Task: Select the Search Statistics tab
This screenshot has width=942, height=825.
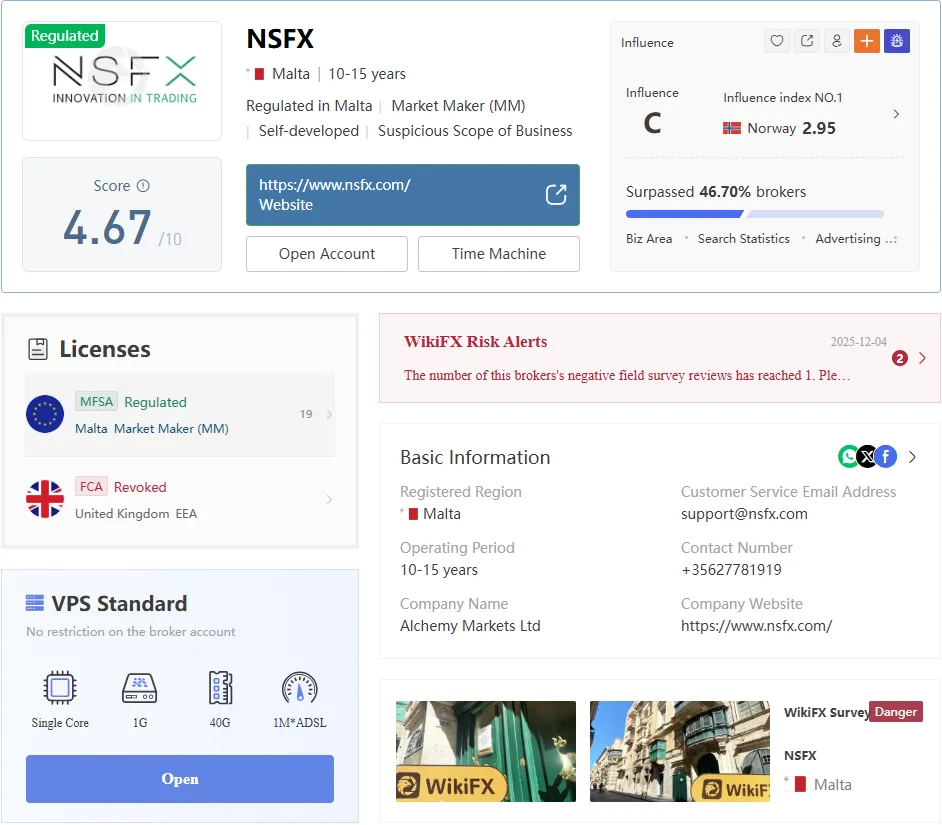Action: tap(744, 239)
